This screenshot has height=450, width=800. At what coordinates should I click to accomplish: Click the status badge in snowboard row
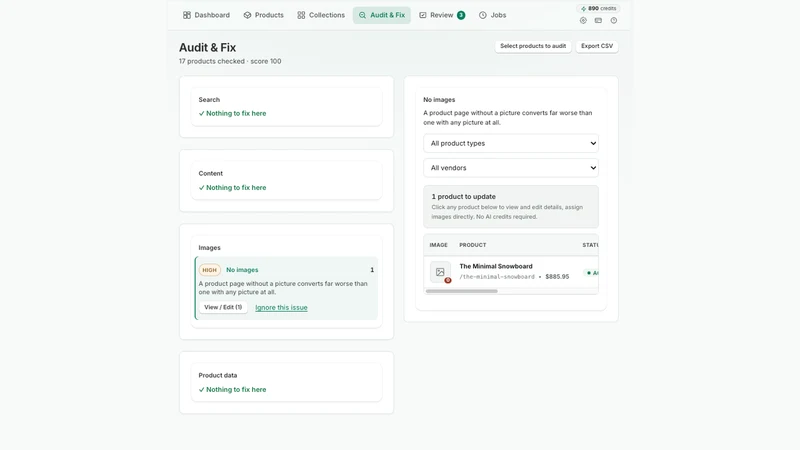(592, 273)
